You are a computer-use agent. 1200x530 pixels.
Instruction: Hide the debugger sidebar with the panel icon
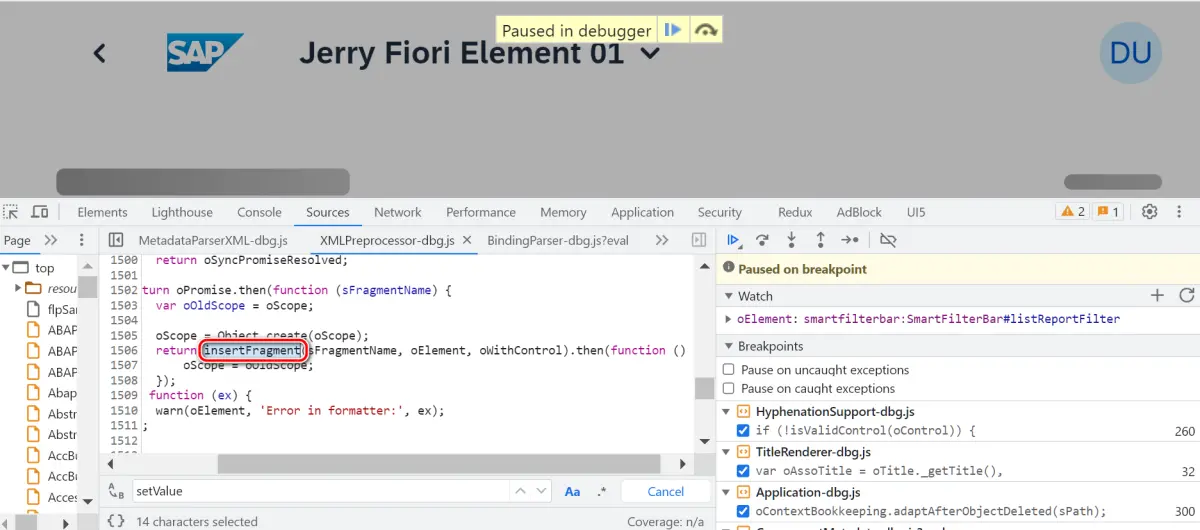[x=699, y=240]
